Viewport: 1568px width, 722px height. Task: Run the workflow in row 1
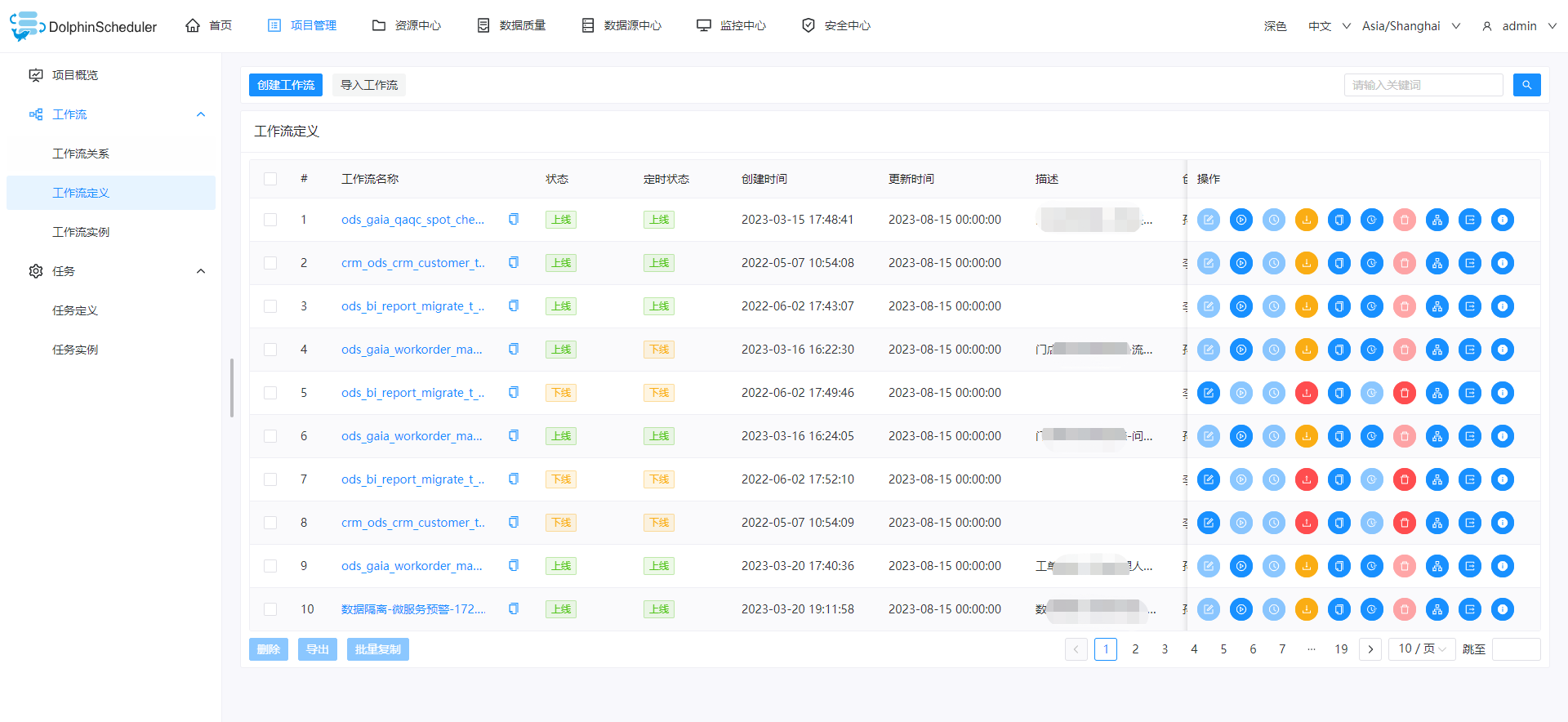[1241, 220]
